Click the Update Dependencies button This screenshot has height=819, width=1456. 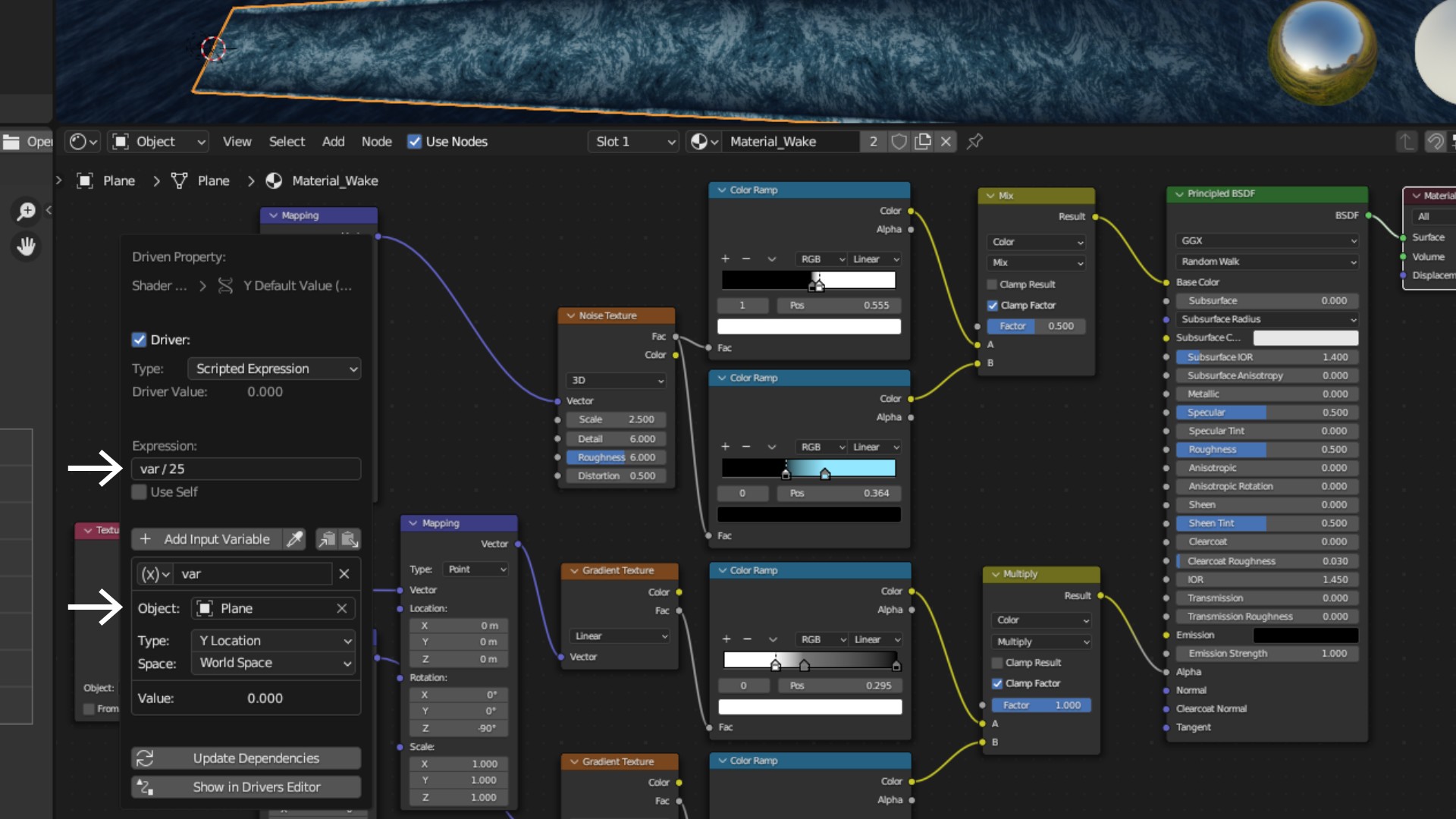246,758
